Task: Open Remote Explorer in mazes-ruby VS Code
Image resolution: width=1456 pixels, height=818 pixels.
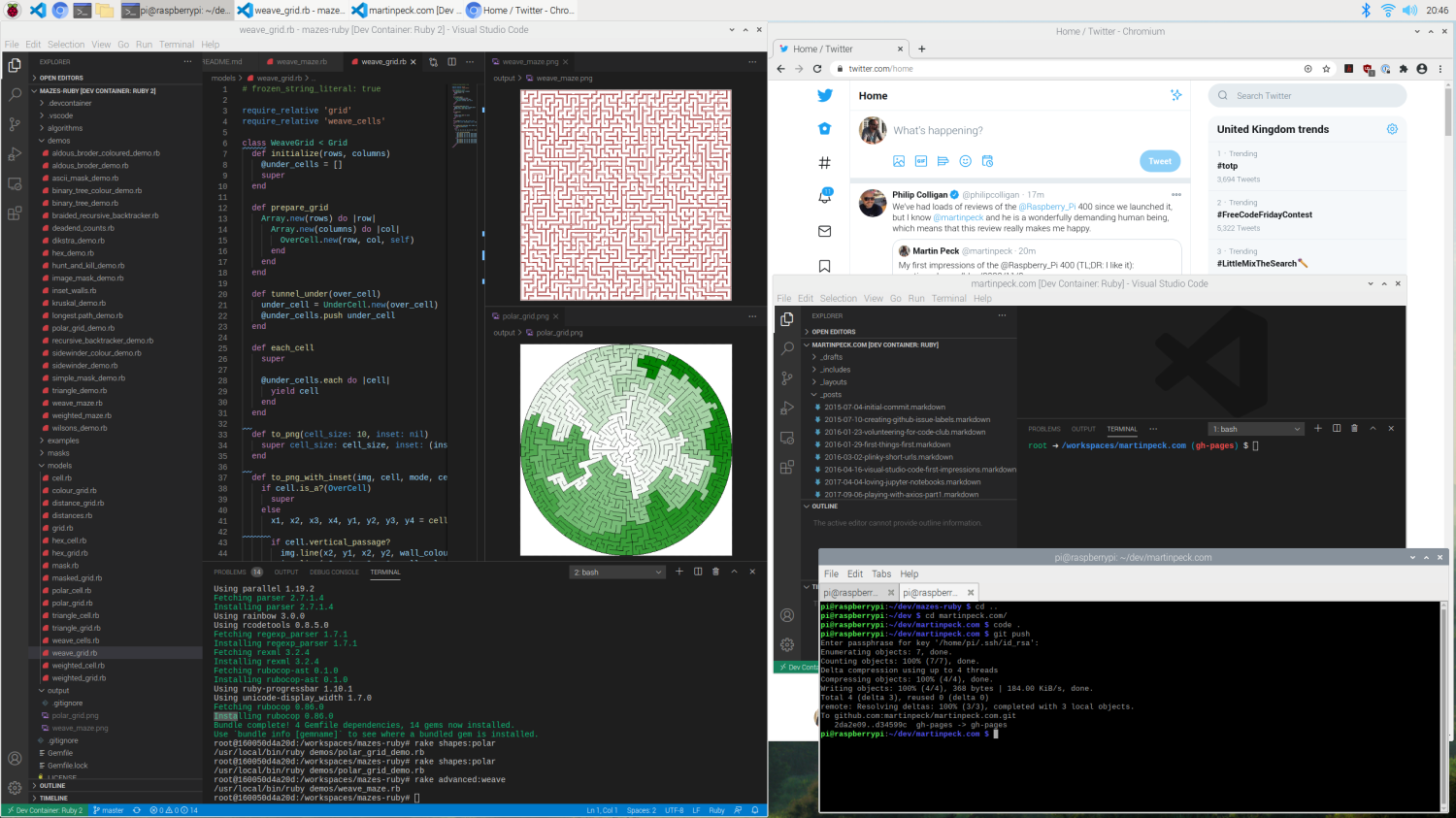Action: (15, 183)
